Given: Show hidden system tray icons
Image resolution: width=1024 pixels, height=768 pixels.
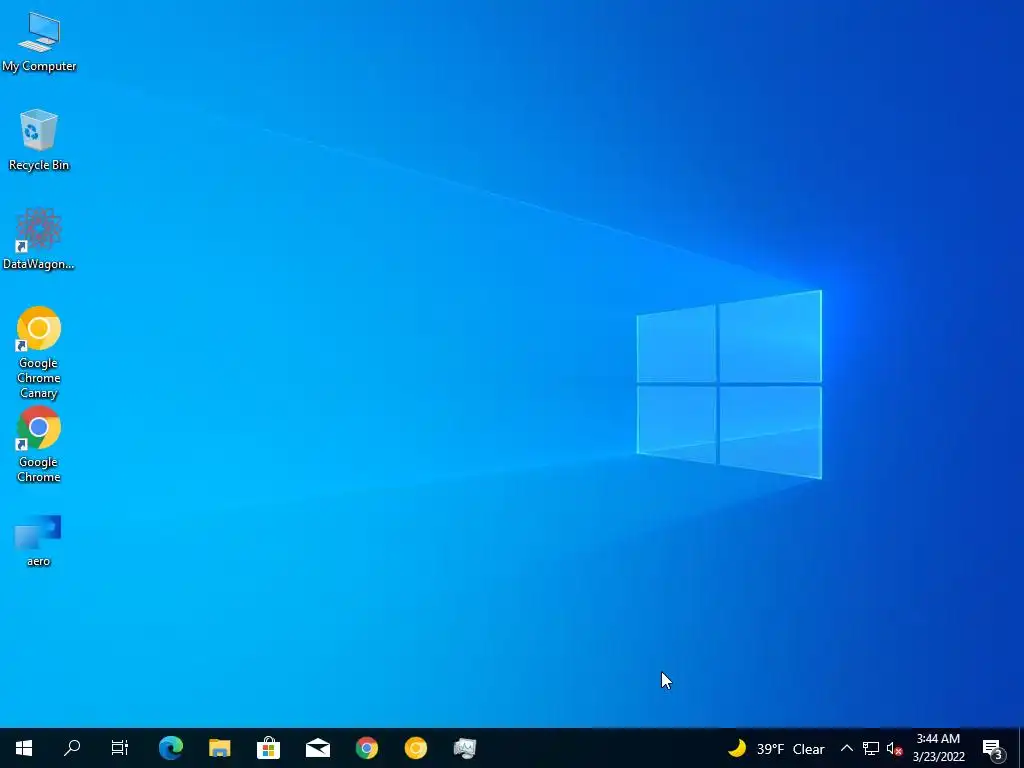Looking at the screenshot, I should (846, 748).
